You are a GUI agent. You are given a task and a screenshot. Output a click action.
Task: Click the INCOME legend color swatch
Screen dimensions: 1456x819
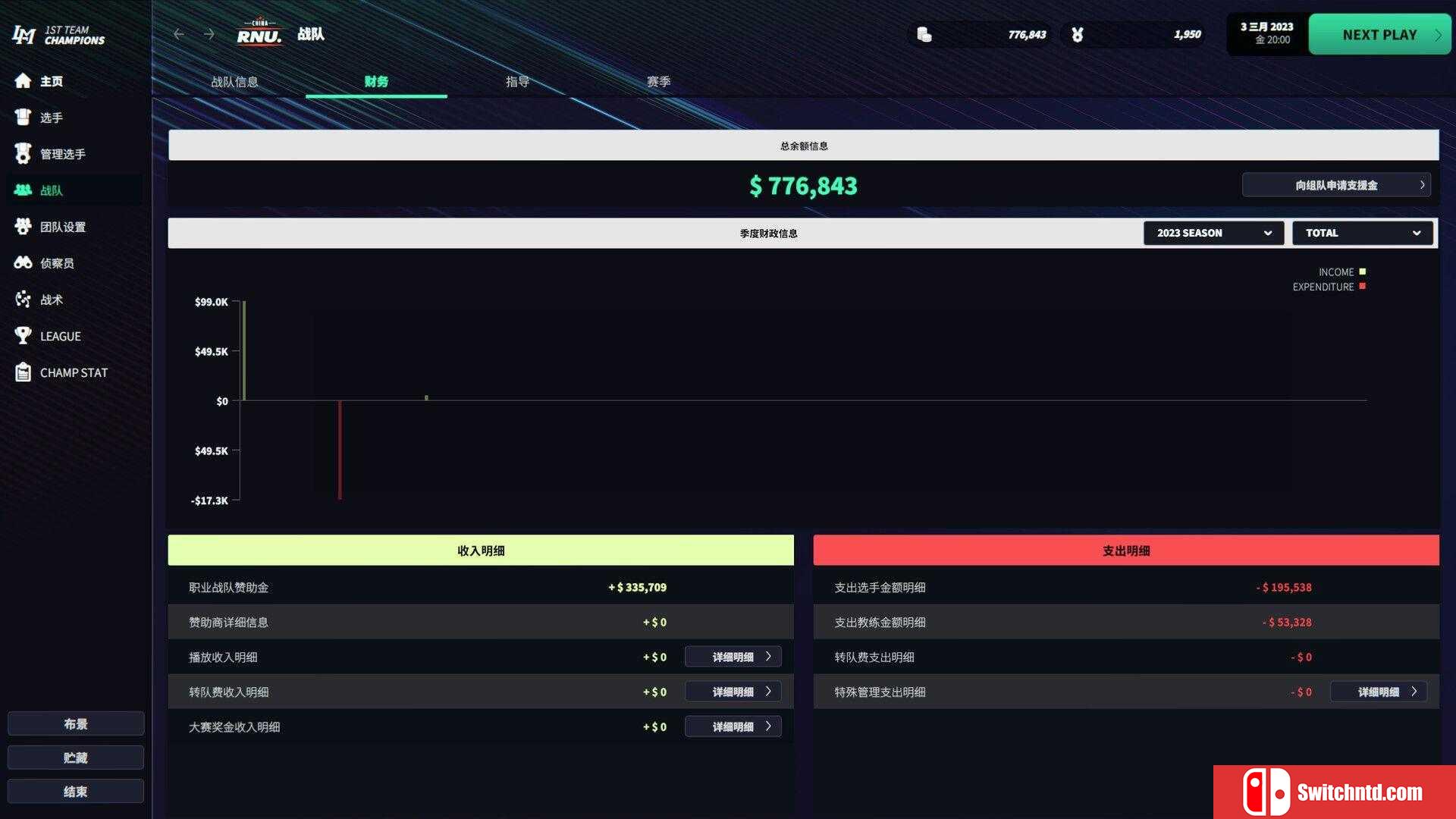[1362, 271]
